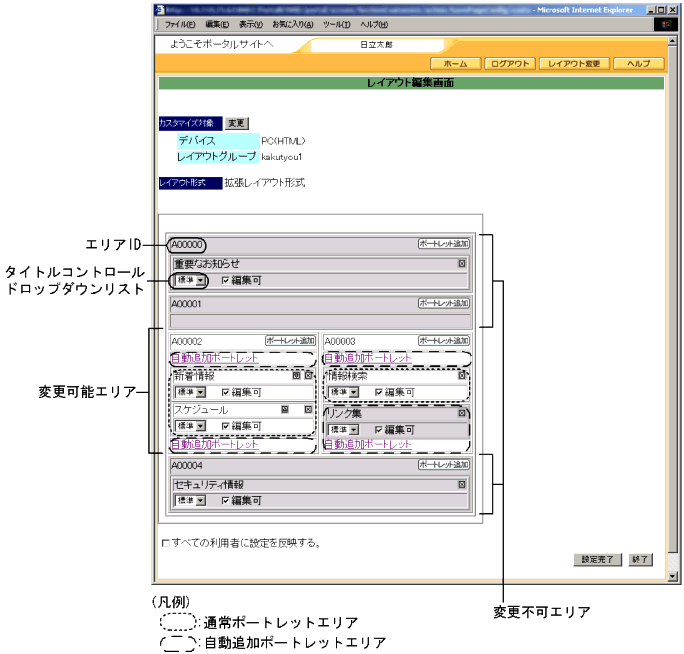This screenshot has height=654, width=684.
Task: Open the 表示(V) menu
Action: click(251, 24)
